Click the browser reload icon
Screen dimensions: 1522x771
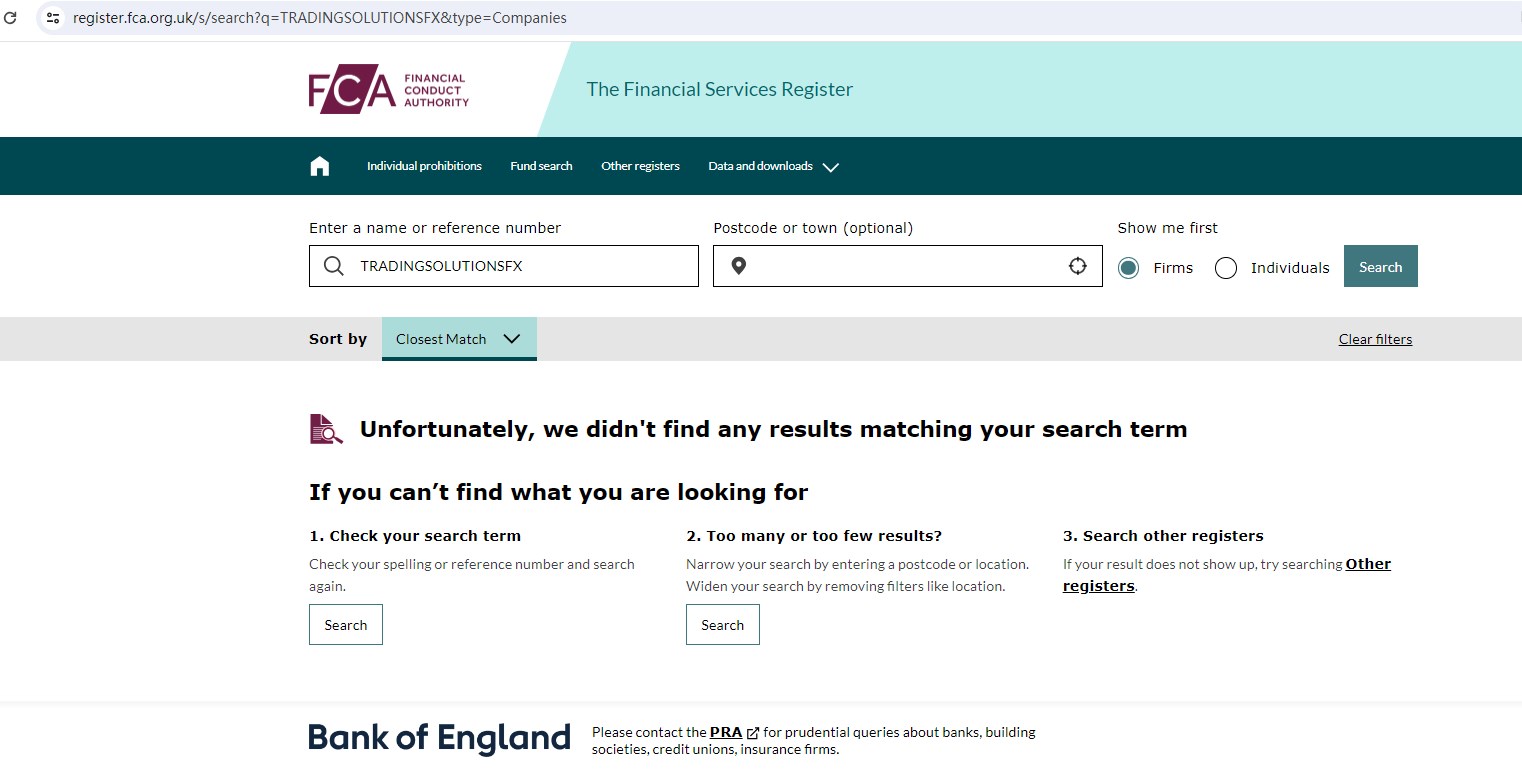point(11,18)
